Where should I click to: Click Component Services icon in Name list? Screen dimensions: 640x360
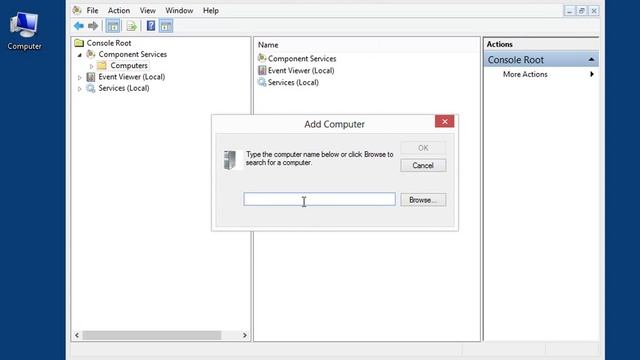coord(262,58)
